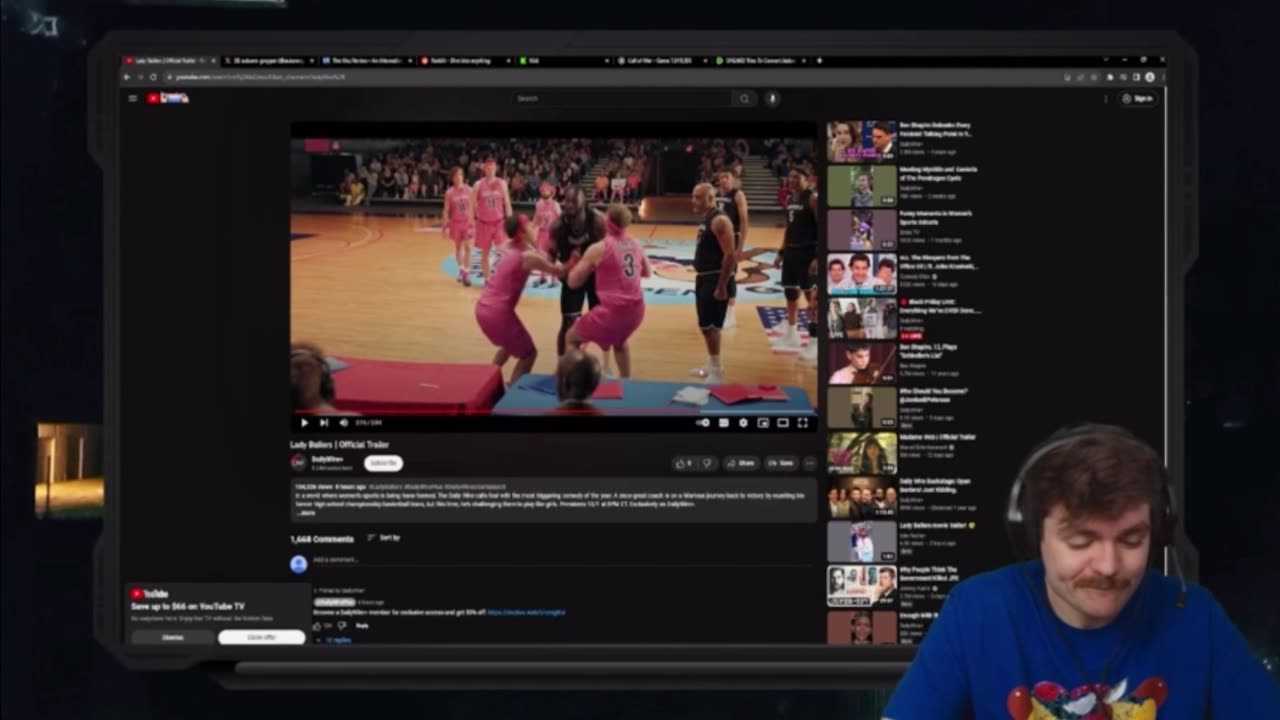
Task: Open the DailyWire+ channel avatar
Action: click(298, 461)
